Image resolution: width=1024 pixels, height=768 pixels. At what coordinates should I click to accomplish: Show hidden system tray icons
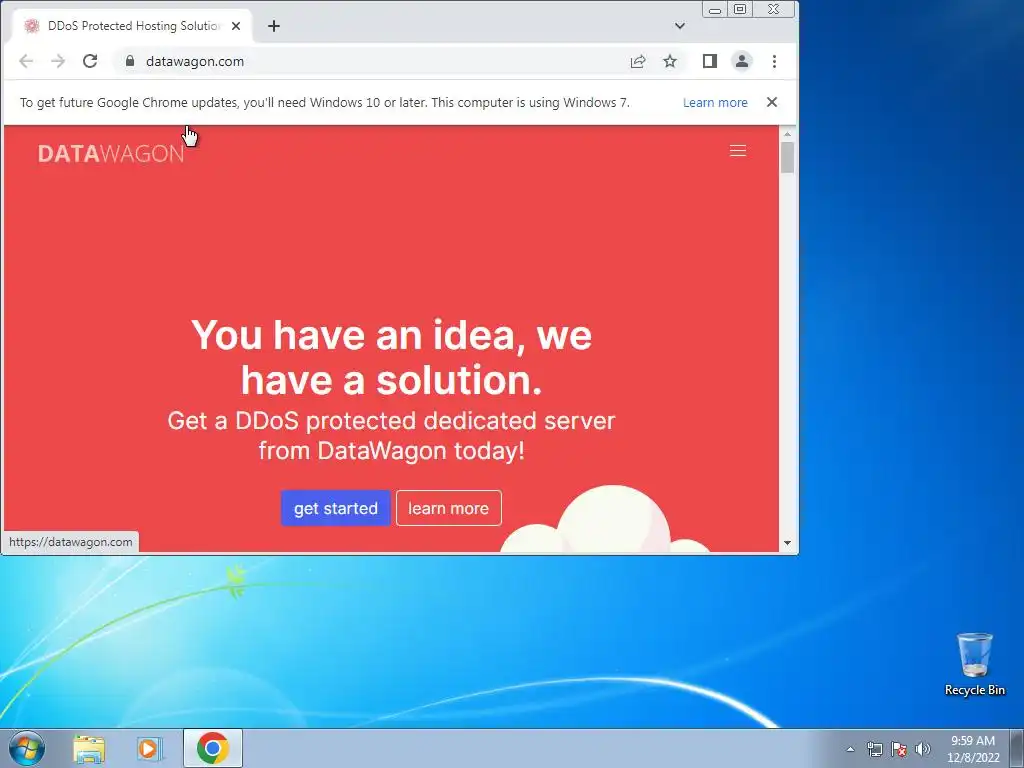click(850, 749)
